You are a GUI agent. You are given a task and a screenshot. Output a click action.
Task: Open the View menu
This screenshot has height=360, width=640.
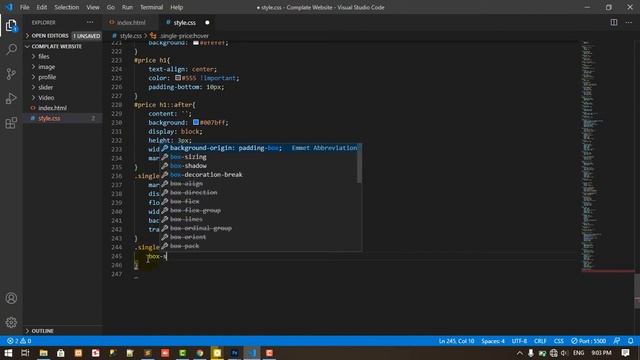point(93,7)
